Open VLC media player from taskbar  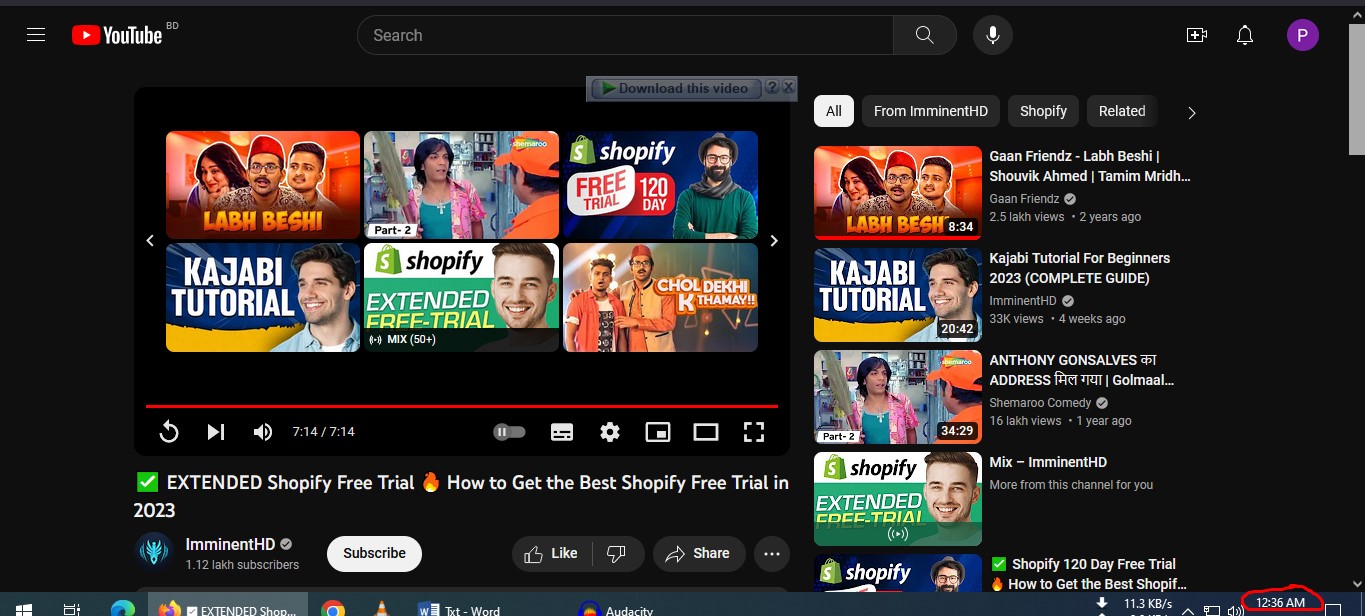pyautogui.click(x=380, y=608)
